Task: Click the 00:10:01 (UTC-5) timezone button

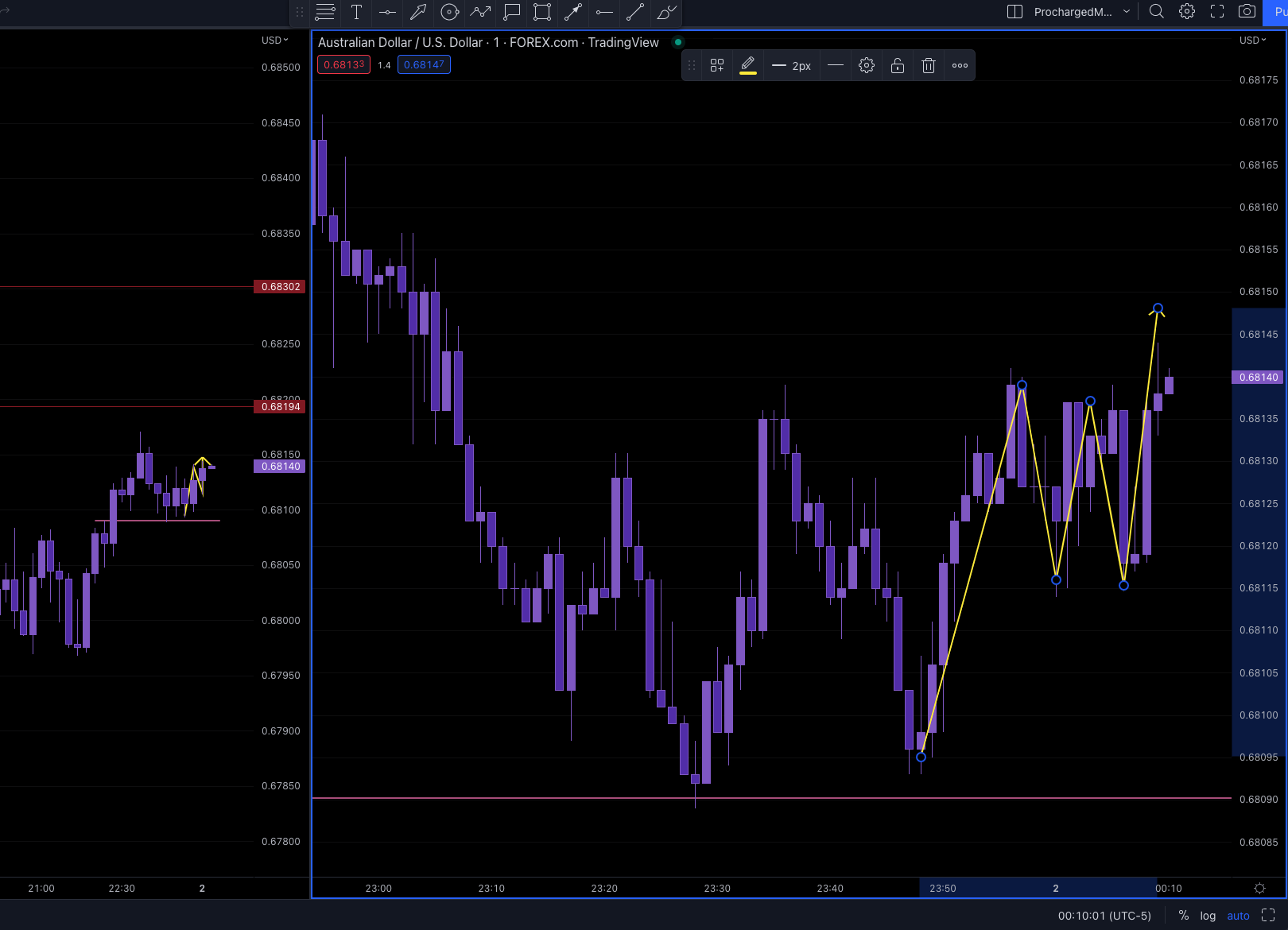Action: point(1104,916)
